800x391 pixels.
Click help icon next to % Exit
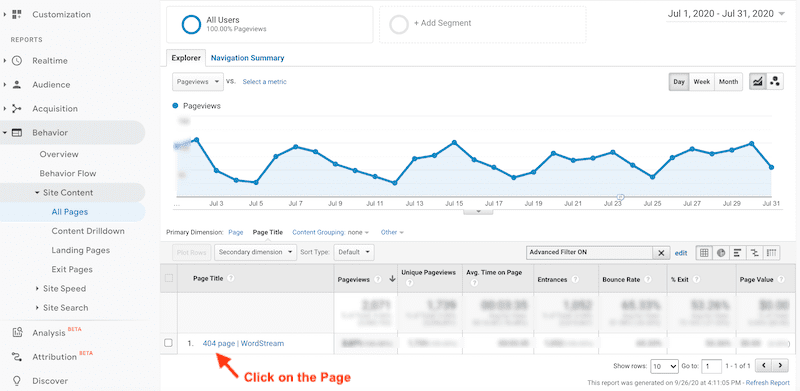coord(696,279)
